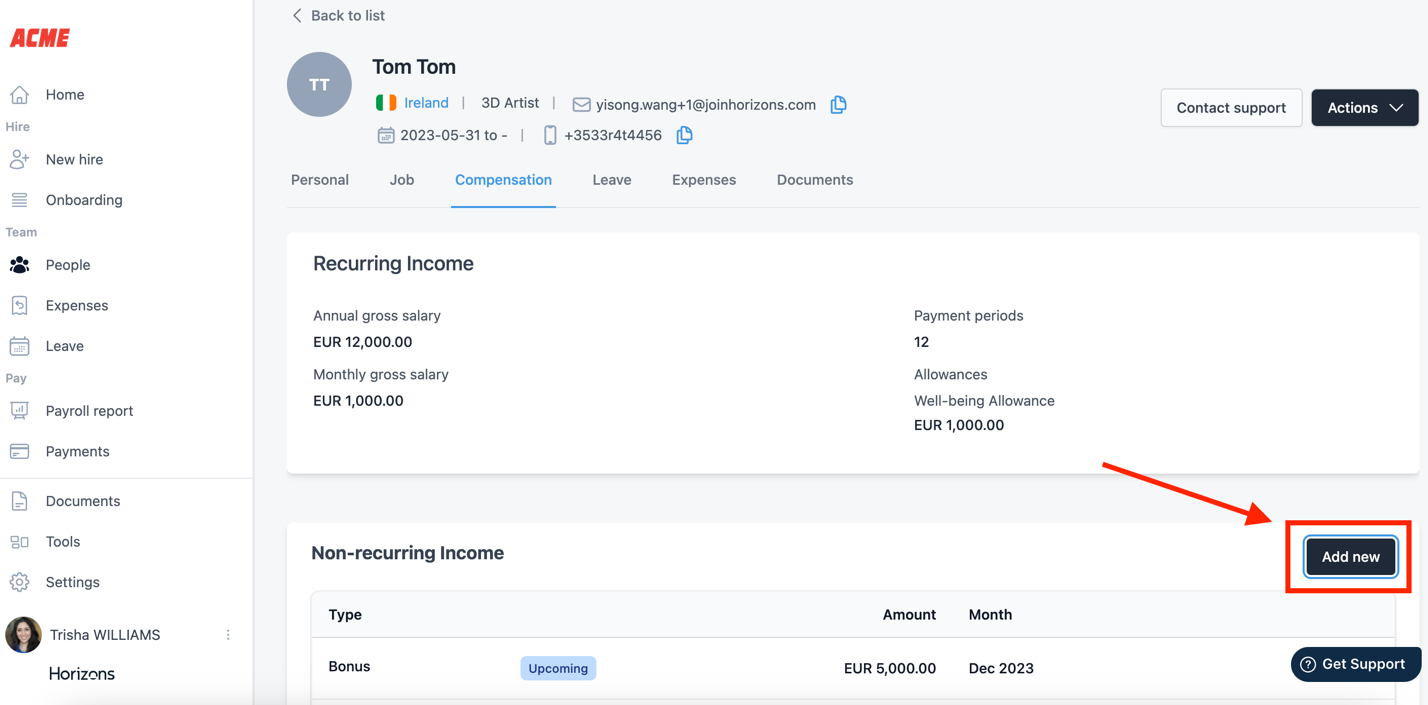Copy the phone number using copy icon

[684, 135]
